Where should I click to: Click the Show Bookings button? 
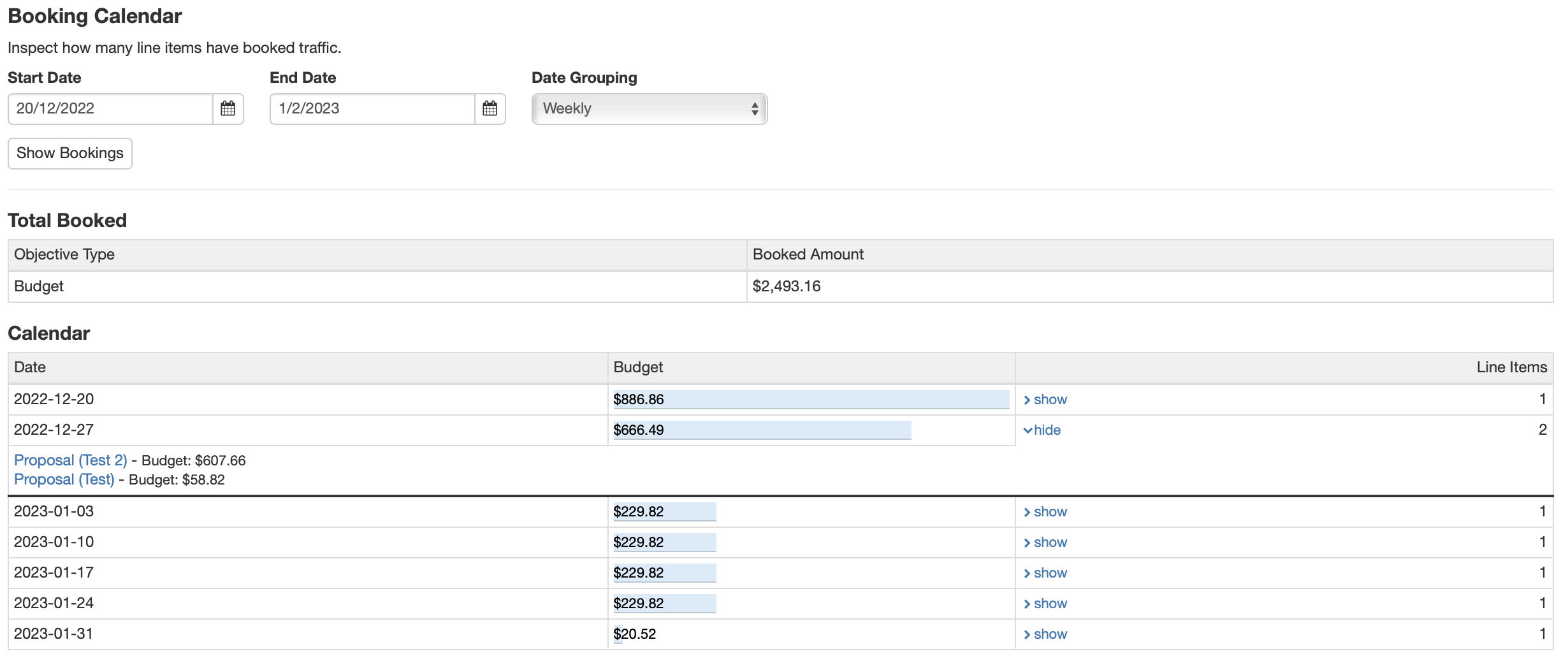(x=70, y=154)
